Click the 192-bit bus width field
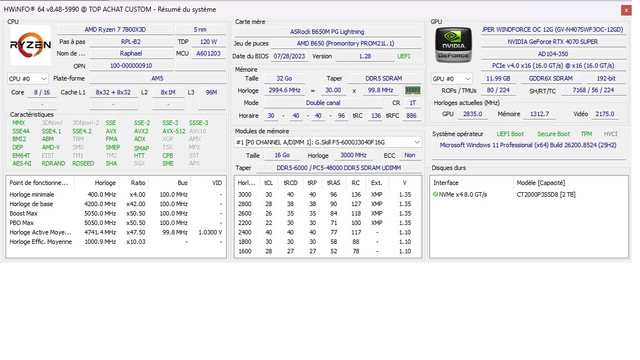 (x=606, y=78)
